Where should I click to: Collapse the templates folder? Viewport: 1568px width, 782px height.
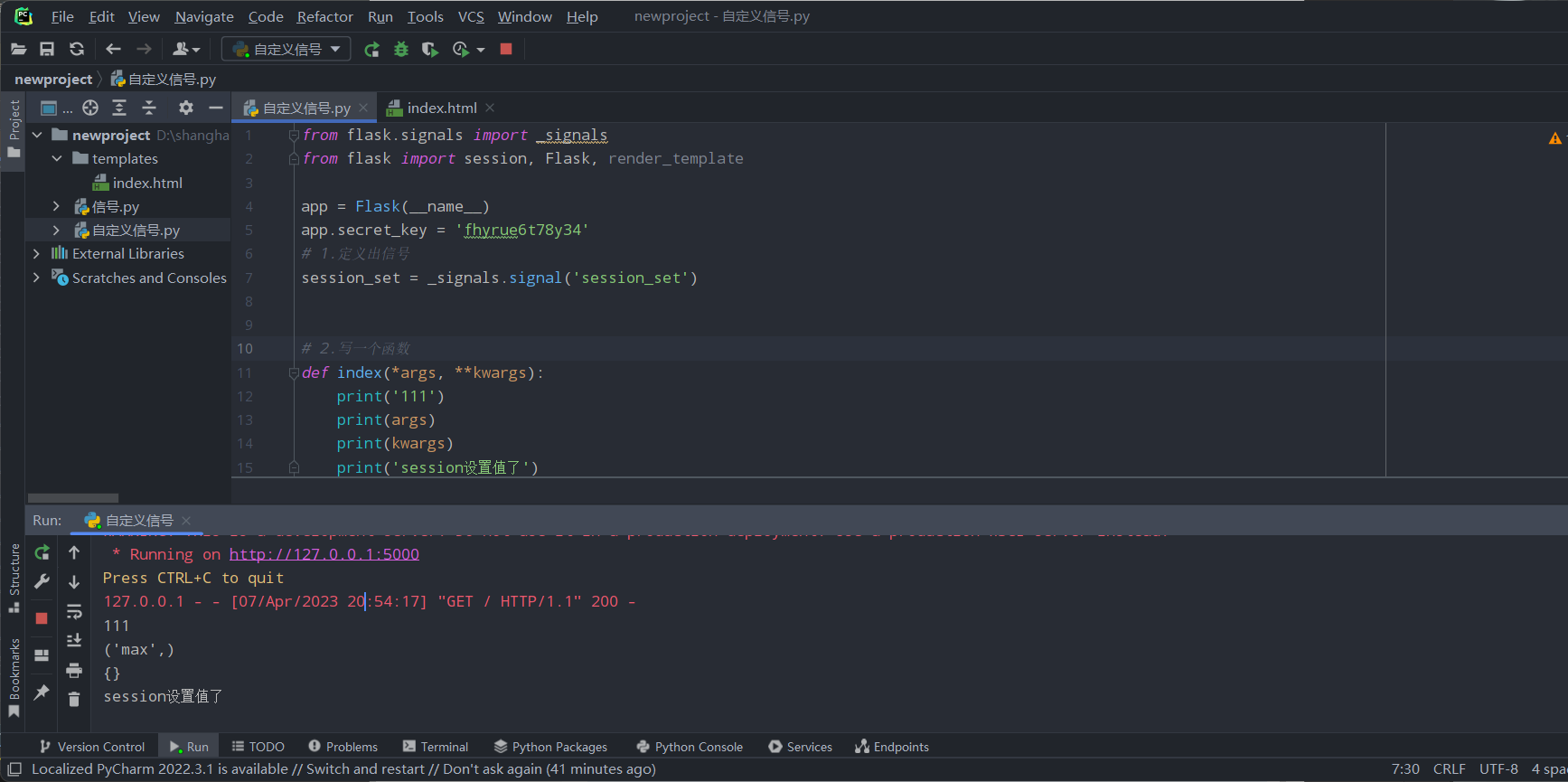(57, 158)
